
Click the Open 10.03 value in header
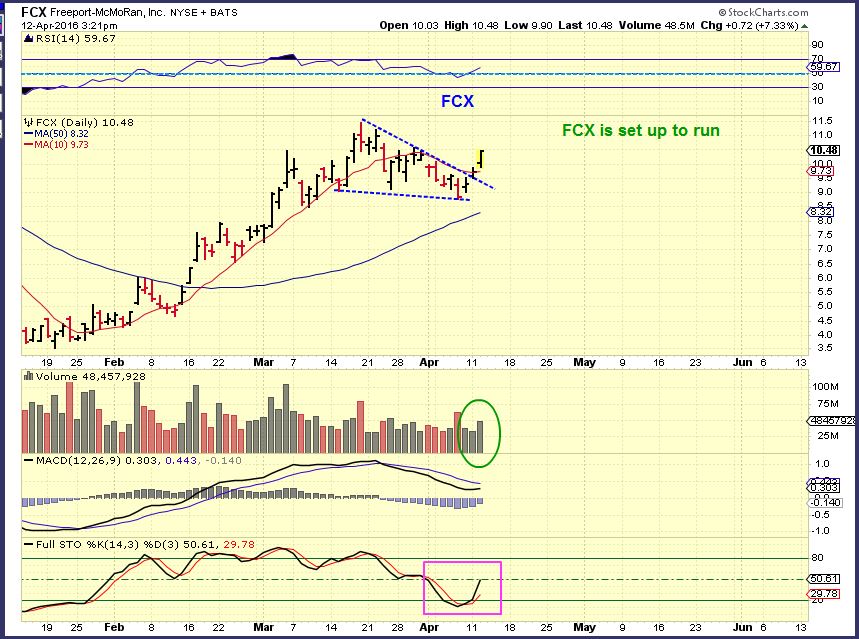(409, 25)
